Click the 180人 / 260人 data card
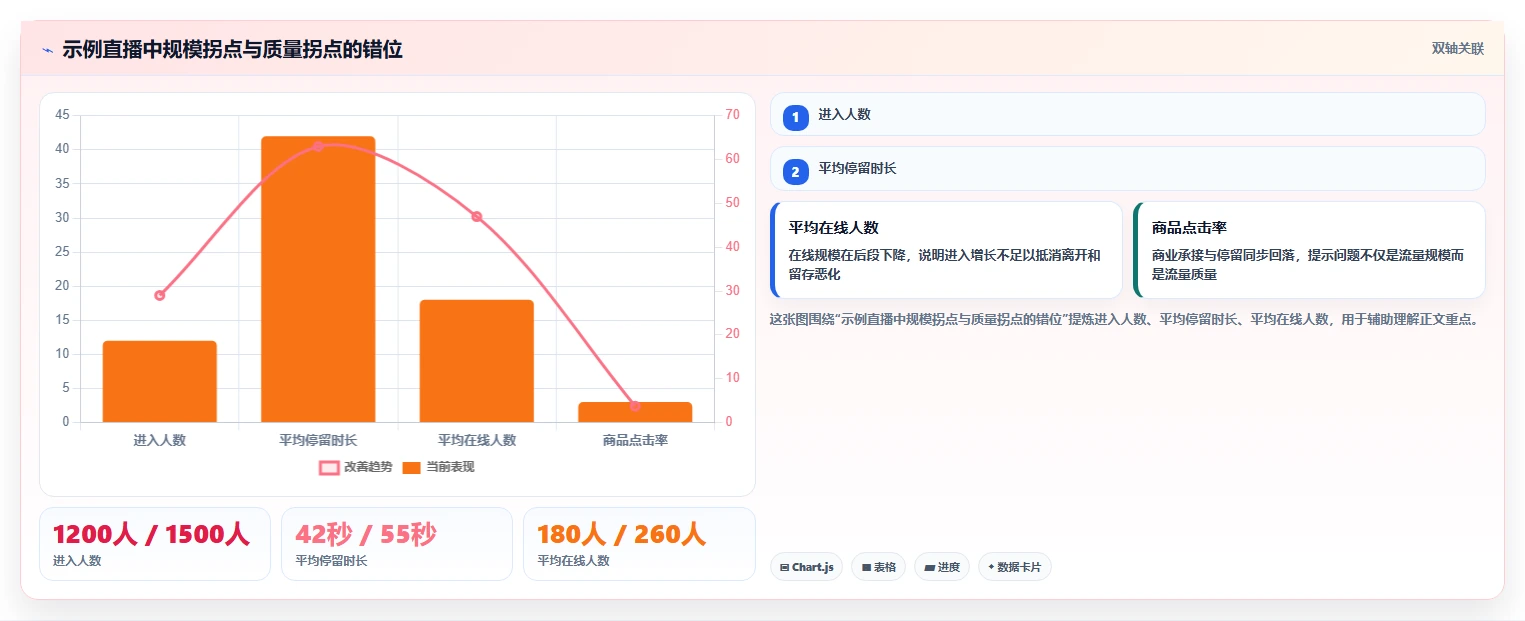 (x=639, y=544)
